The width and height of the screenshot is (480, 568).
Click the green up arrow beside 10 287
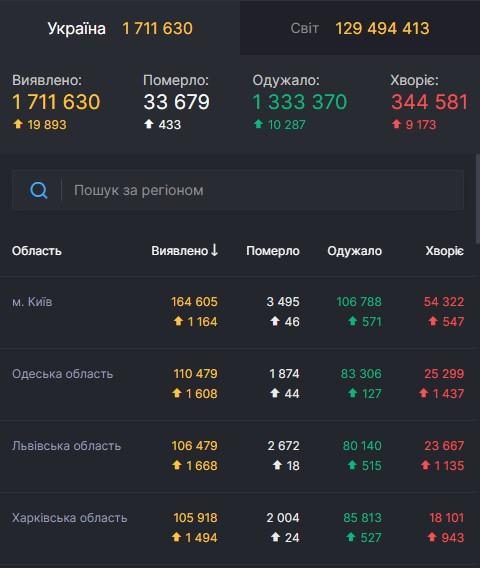pos(258,124)
